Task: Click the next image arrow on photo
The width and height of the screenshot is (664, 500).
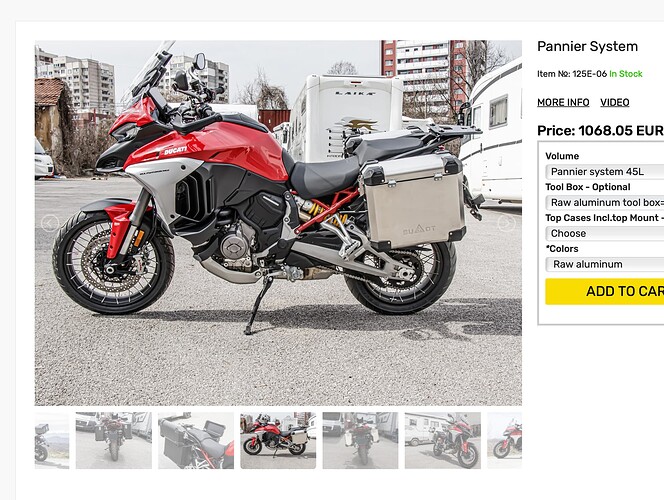Action: point(506,223)
